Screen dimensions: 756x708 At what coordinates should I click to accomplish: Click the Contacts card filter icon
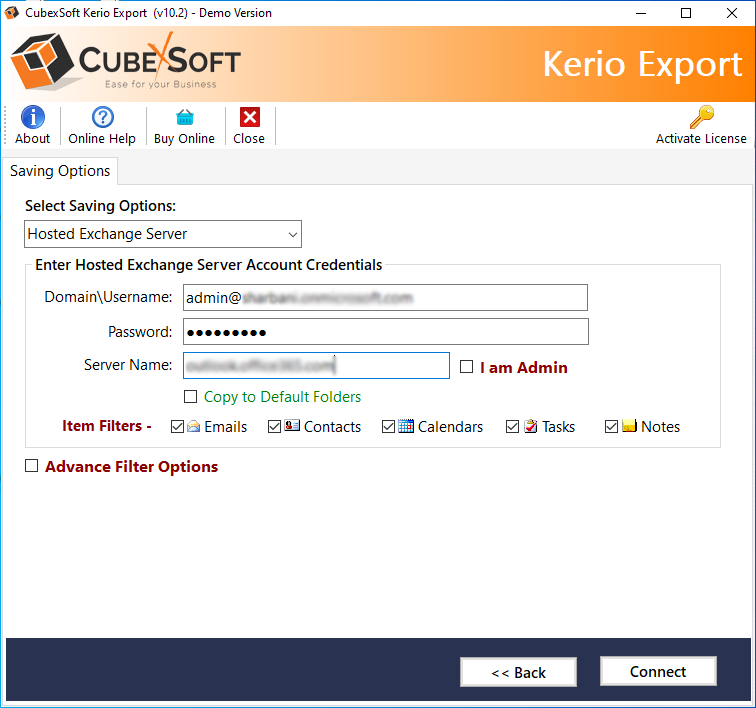pyautogui.click(x=292, y=426)
